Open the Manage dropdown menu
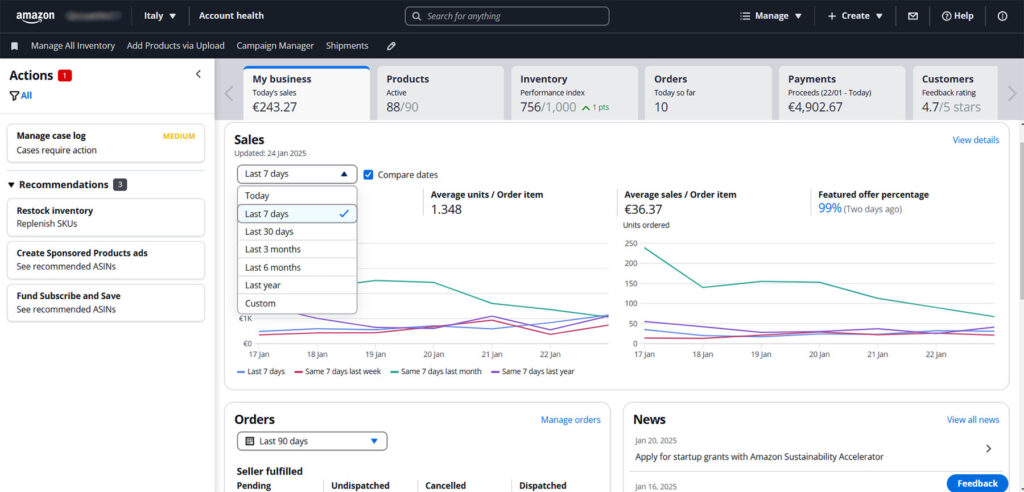The image size is (1024, 492). [x=771, y=16]
